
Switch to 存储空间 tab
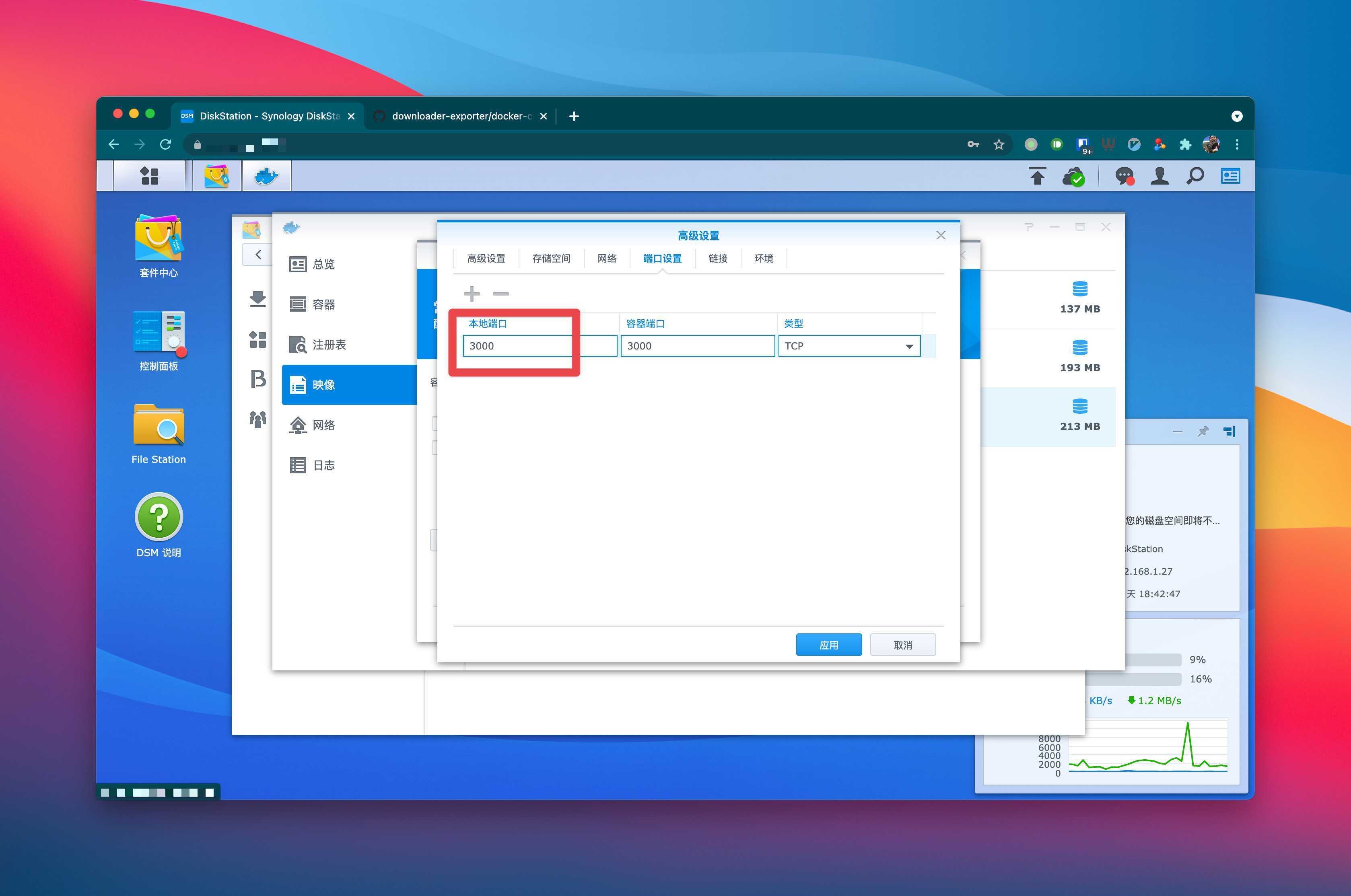tap(551, 258)
